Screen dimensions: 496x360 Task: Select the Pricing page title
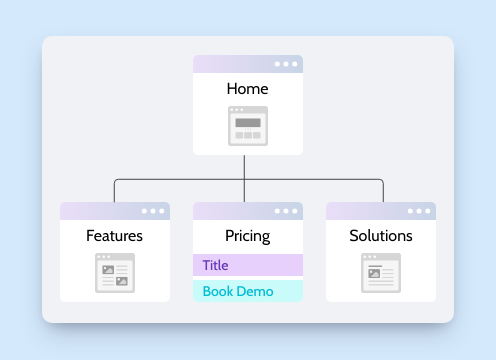tap(248, 237)
